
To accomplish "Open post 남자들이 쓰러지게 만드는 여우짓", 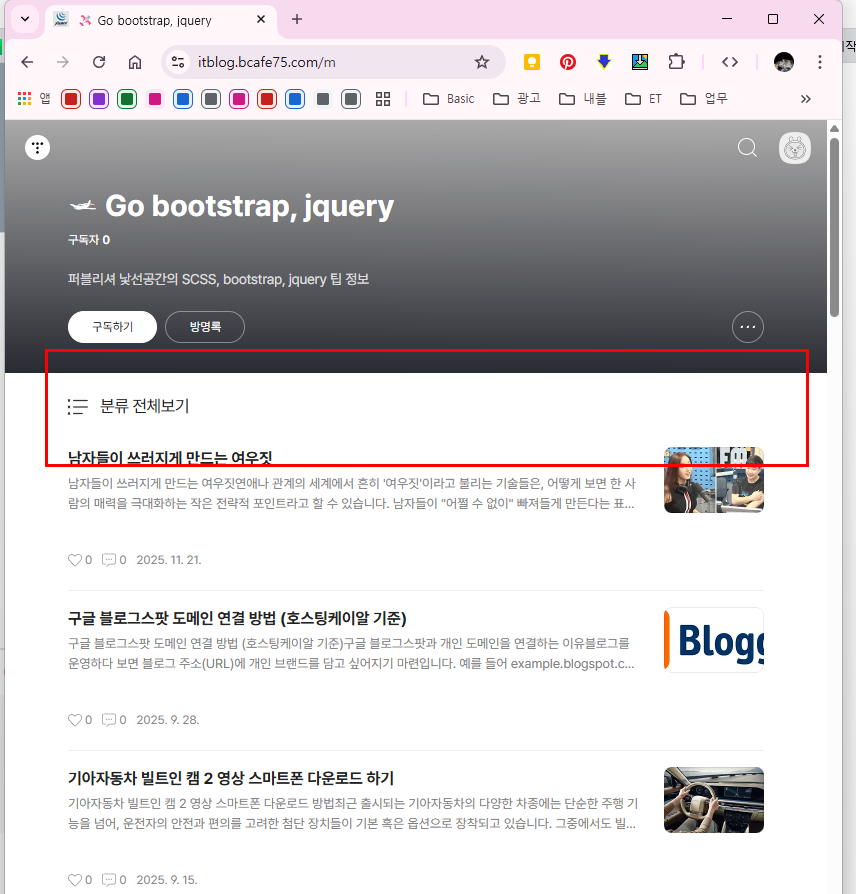I will pos(170,458).
